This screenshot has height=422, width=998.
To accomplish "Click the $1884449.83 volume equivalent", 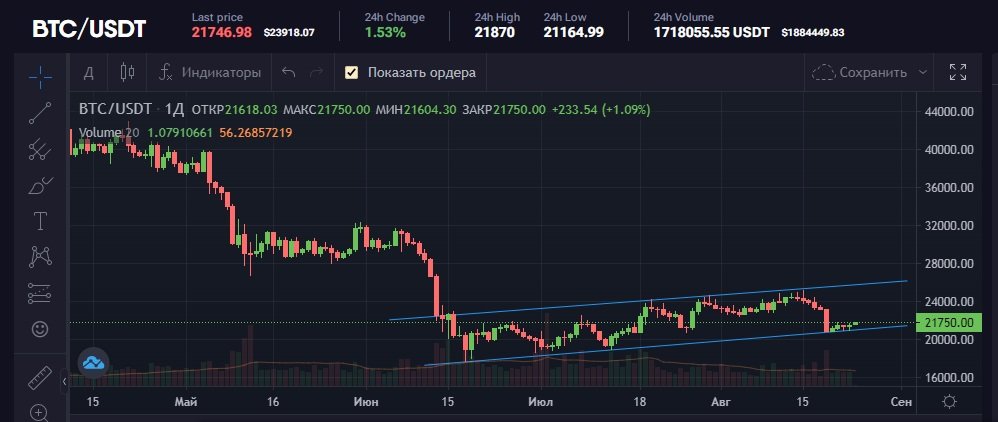I will coord(813,32).
